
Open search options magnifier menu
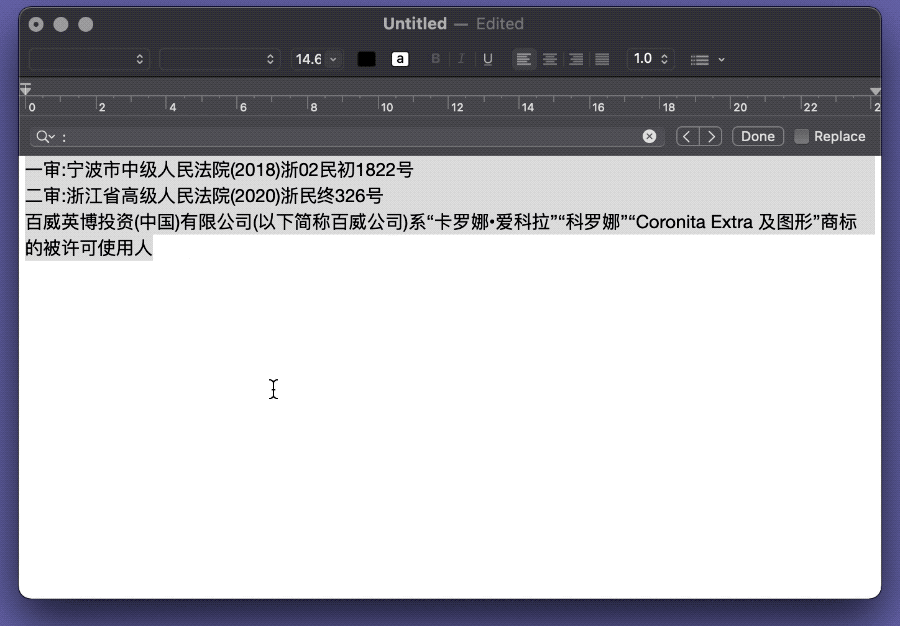(45, 137)
